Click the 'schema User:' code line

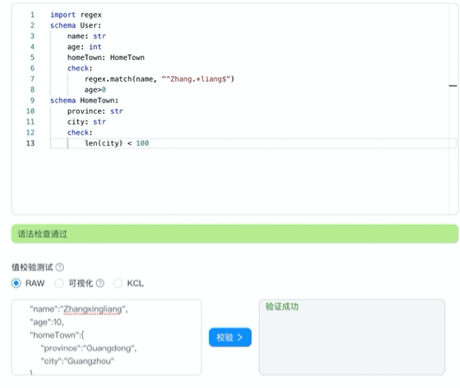tap(76, 25)
